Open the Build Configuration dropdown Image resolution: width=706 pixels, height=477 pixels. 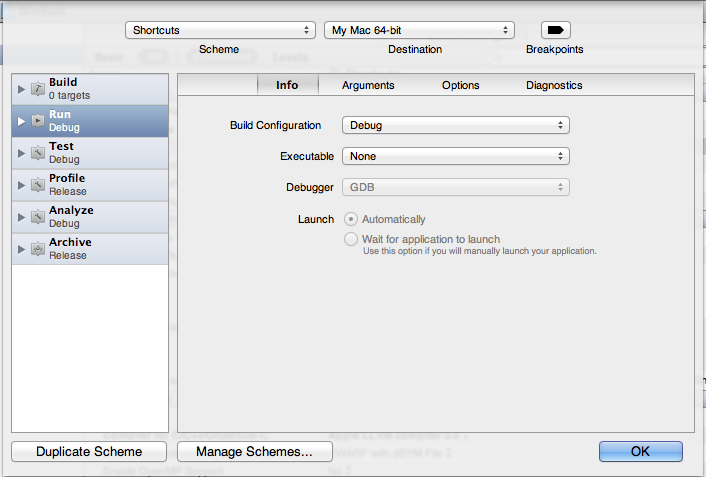click(x=455, y=125)
